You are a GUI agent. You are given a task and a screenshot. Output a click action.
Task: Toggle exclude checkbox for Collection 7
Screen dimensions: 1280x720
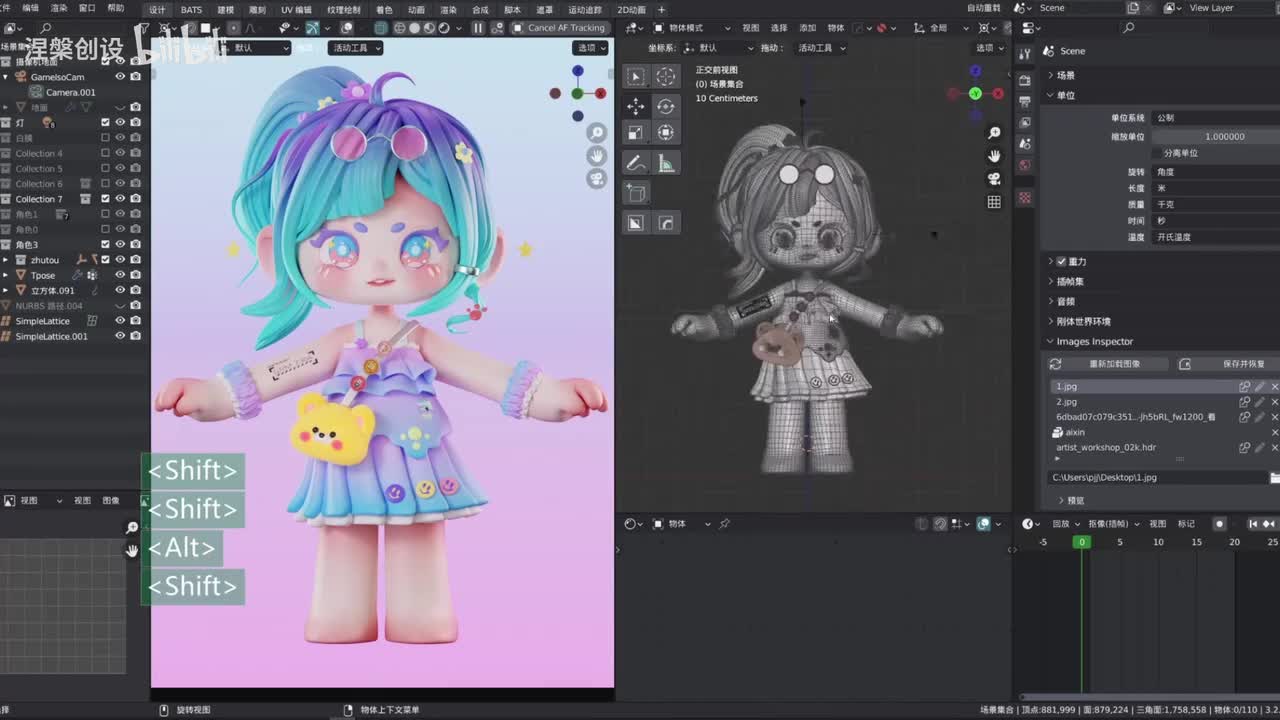(x=105, y=199)
